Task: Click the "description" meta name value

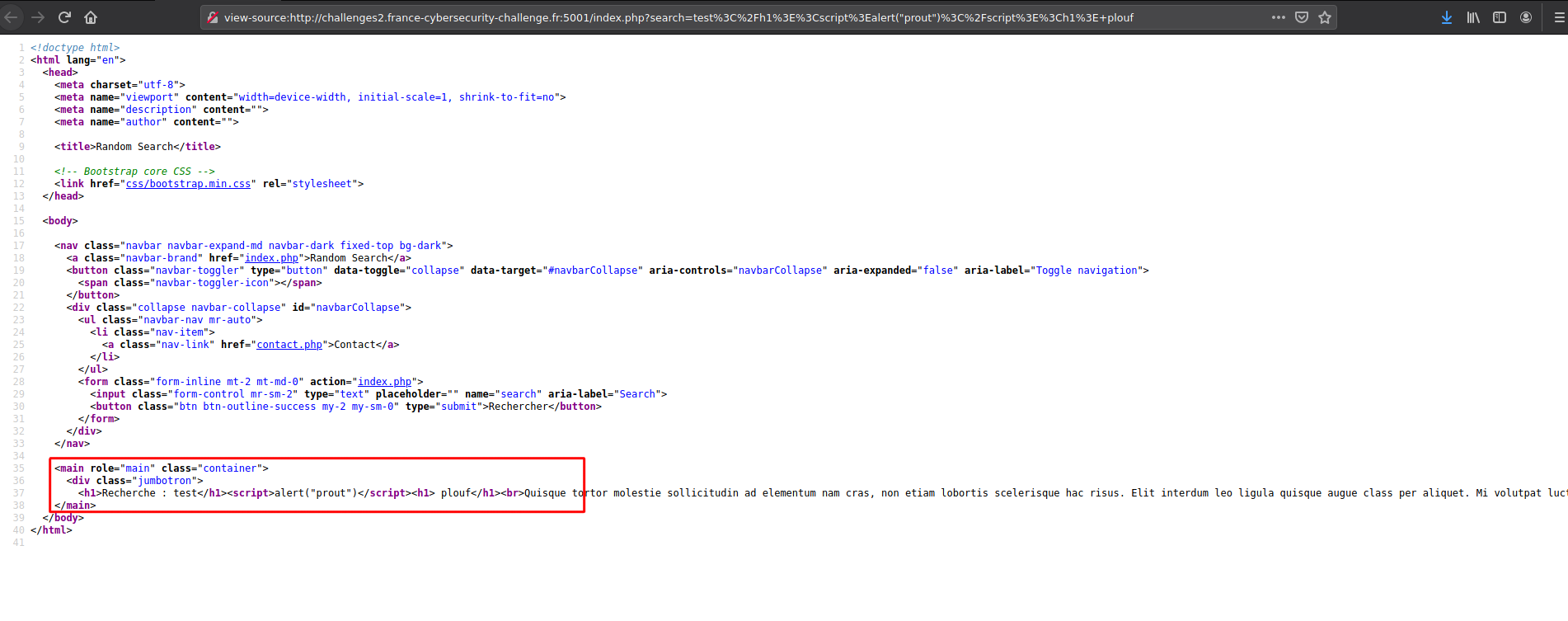Action: pyautogui.click(x=158, y=110)
